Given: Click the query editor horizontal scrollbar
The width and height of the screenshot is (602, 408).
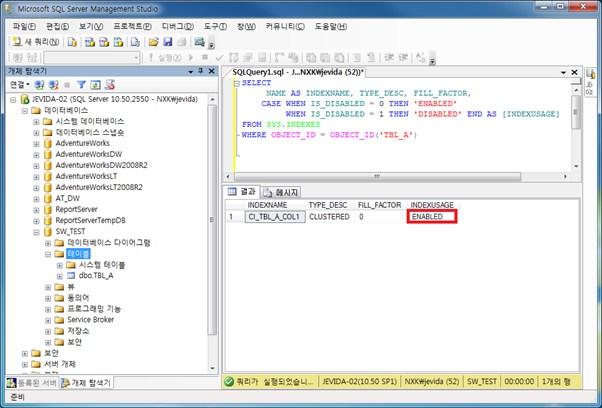Looking at the screenshot, I should 377,177.
